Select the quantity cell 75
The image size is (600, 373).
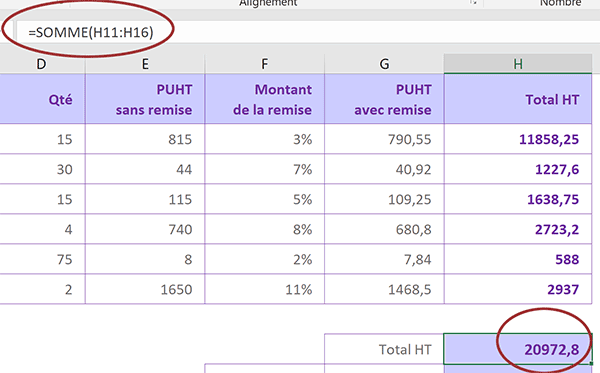pyautogui.click(x=42, y=259)
